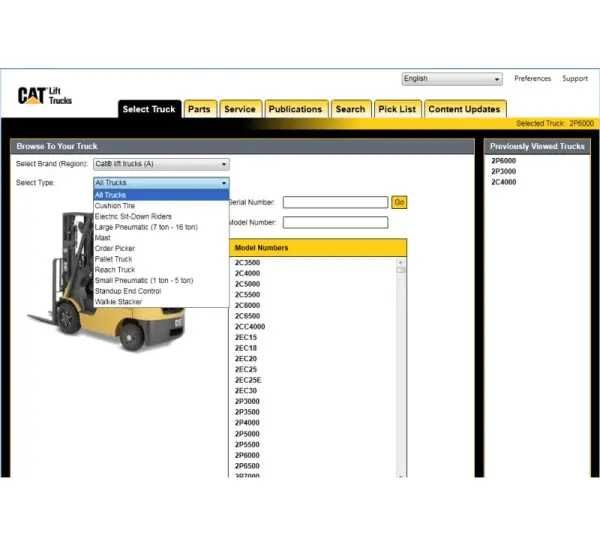Click the Model Numbers scrollbar thumb

[x=400, y=270]
